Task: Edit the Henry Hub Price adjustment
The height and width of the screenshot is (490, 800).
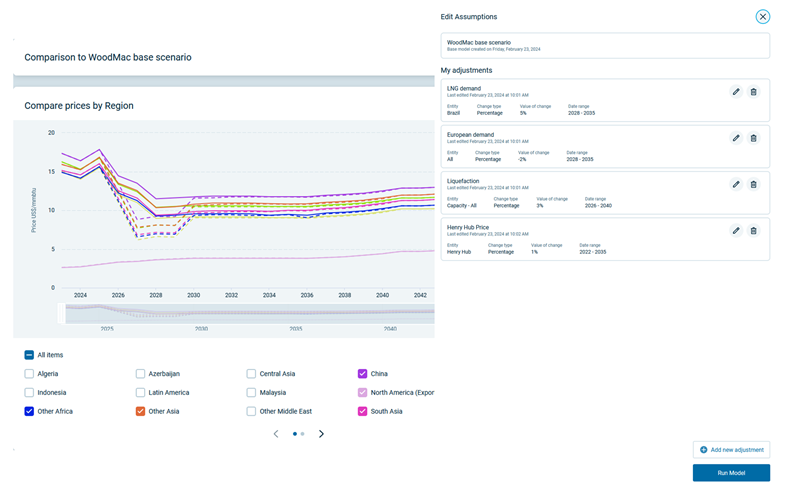Action: 736,231
